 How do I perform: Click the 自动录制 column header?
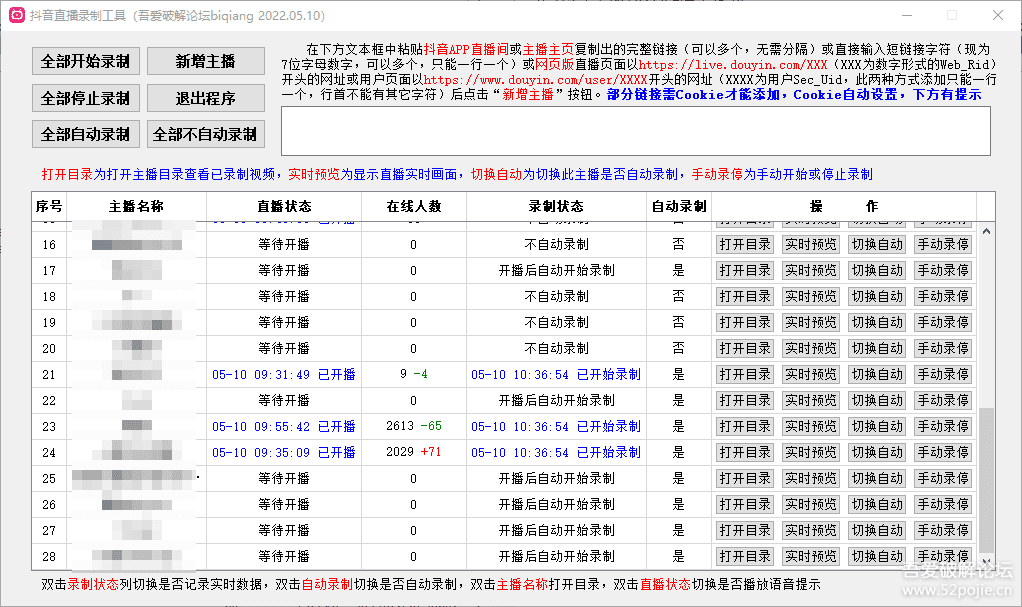679,207
